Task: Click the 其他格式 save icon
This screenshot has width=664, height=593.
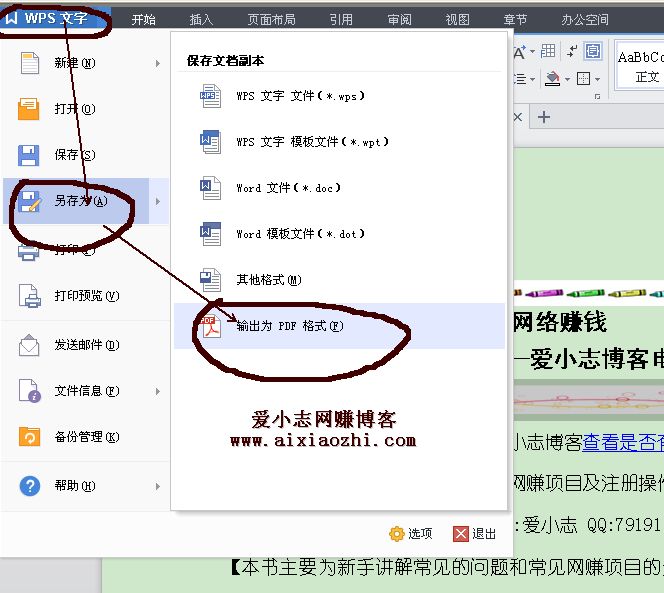Action: point(210,280)
